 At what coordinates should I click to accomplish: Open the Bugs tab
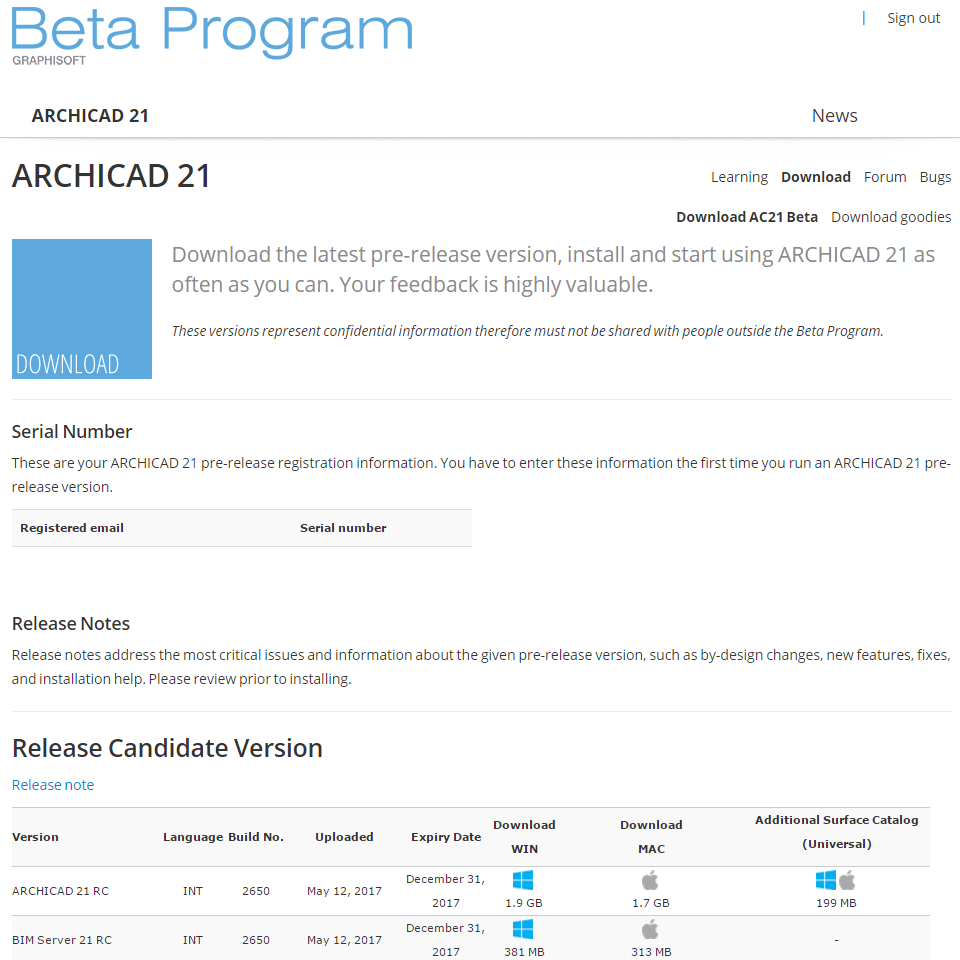tap(935, 177)
